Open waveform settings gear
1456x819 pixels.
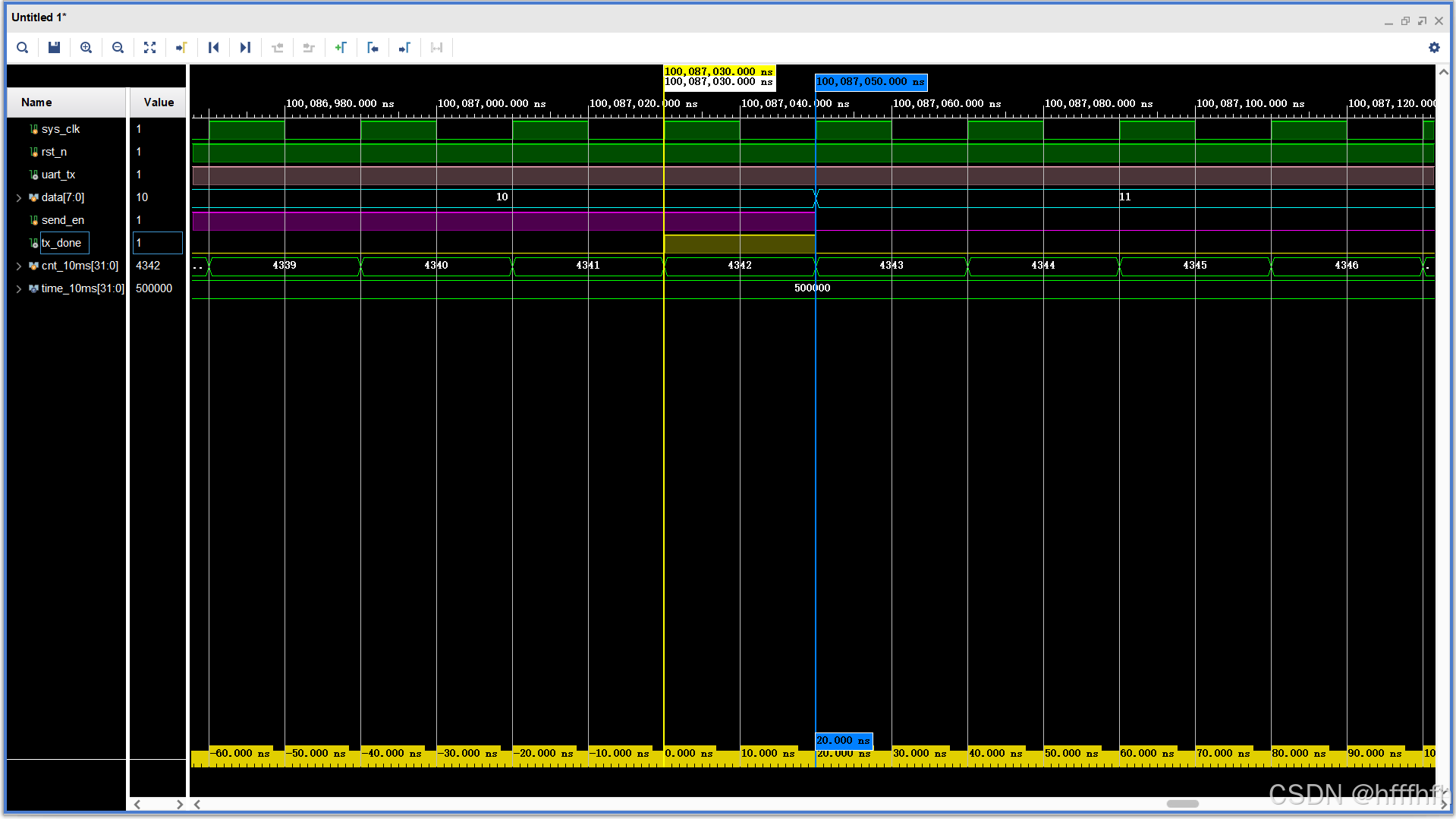pyautogui.click(x=1434, y=48)
